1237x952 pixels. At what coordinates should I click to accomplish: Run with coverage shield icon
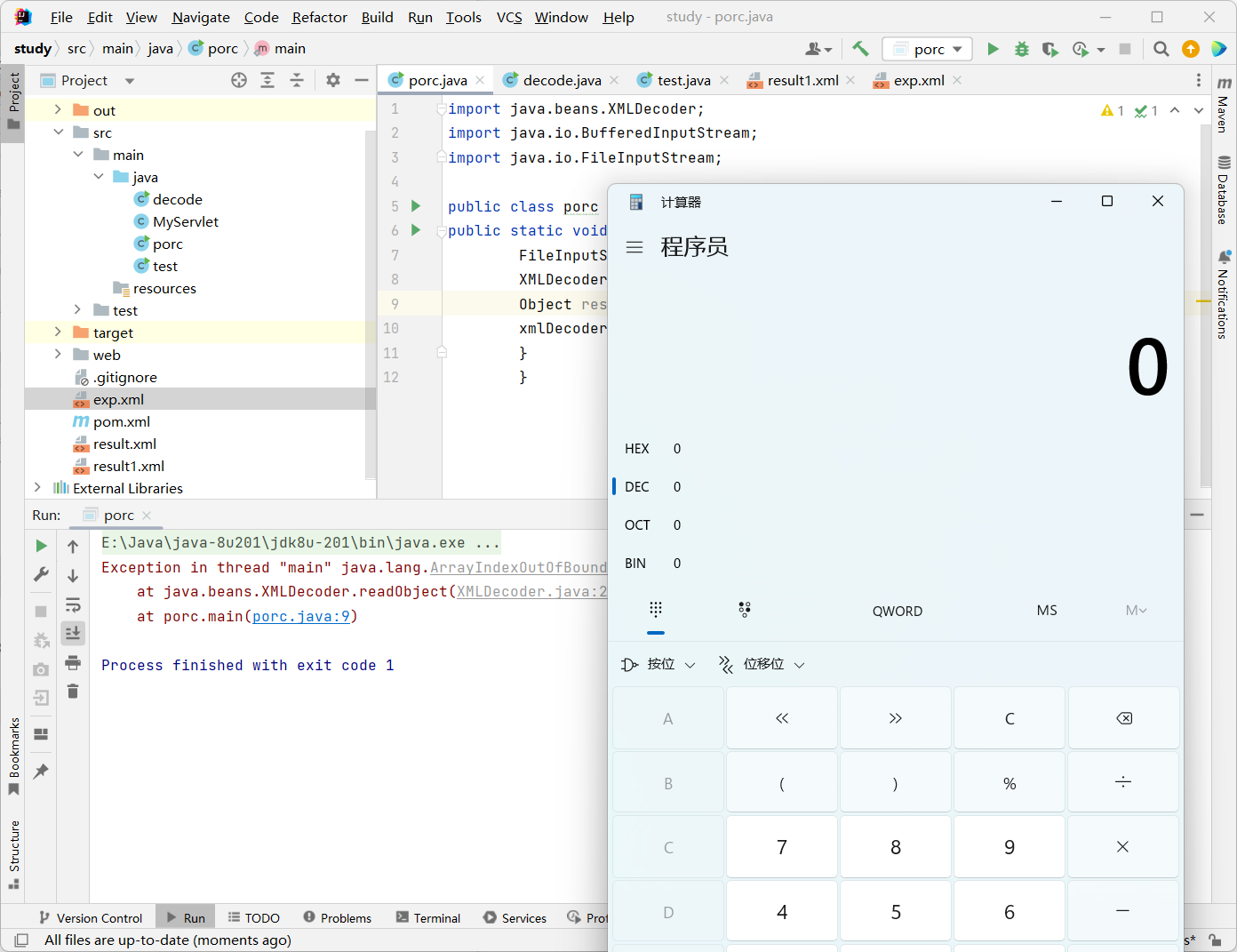click(1049, 49)
